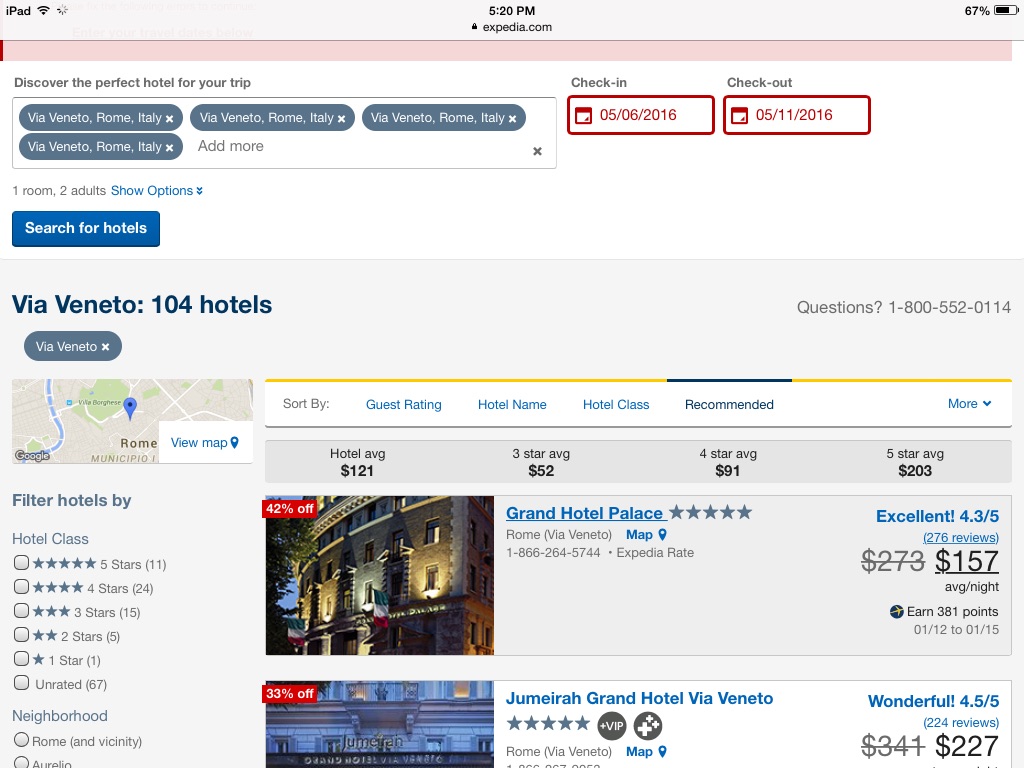This screenshot has width=1024, height=768.
Task: Remove the Via Veneto tag below hotel count
Action: click(104, 346)
